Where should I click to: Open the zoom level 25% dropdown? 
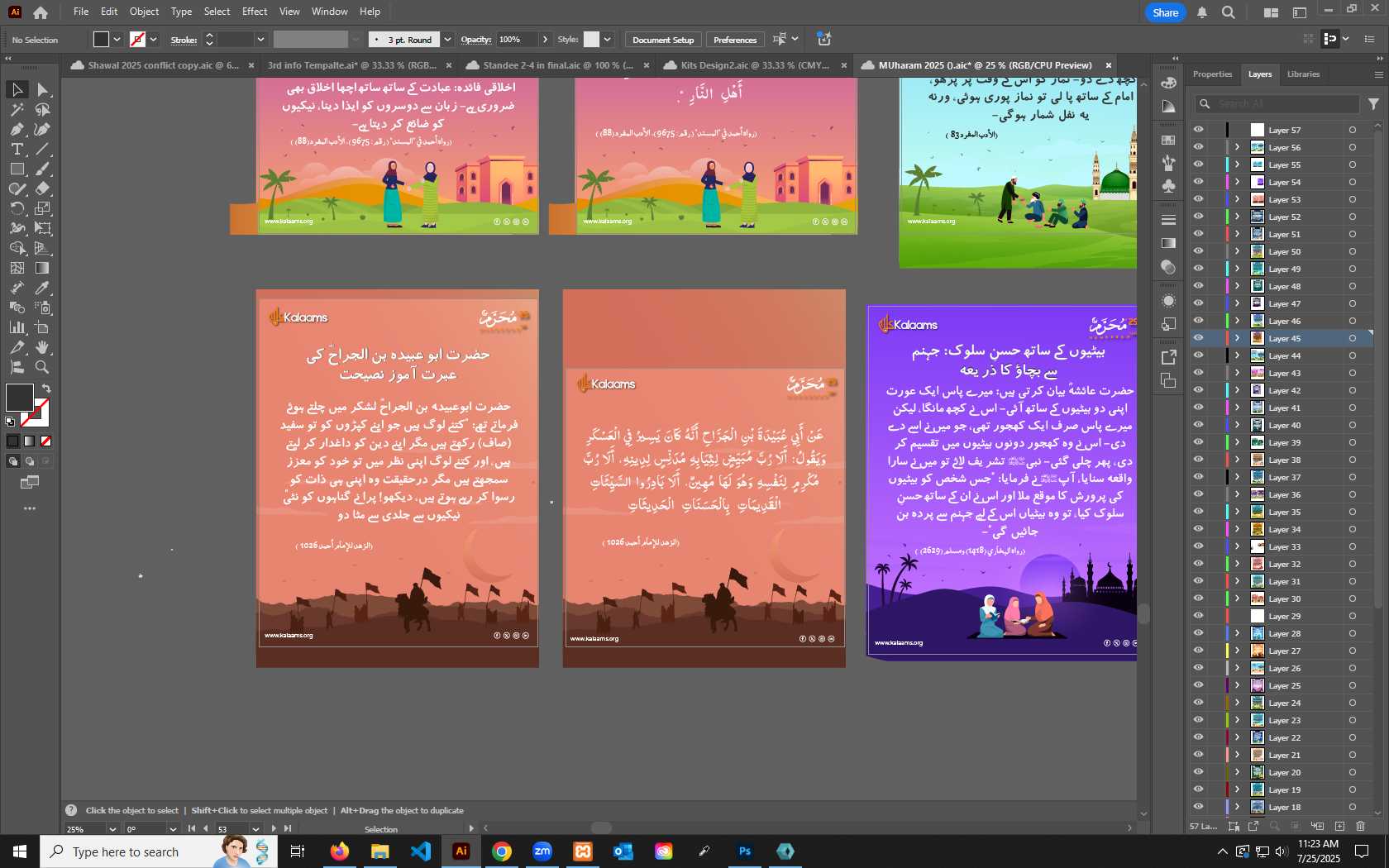112,829
